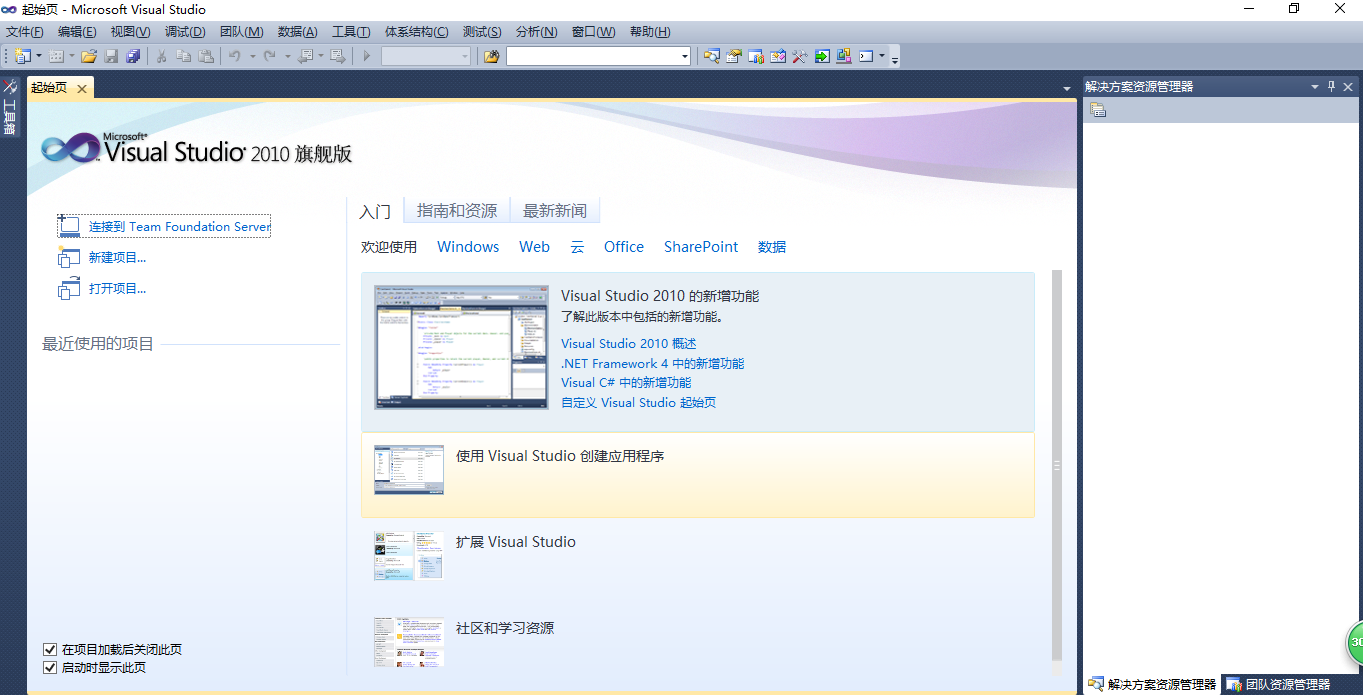The width and height of the screenshot is (1363, 695).
Task: Open the Solution Explorer via its magnifier folder icon
Action: pos(712,56)
